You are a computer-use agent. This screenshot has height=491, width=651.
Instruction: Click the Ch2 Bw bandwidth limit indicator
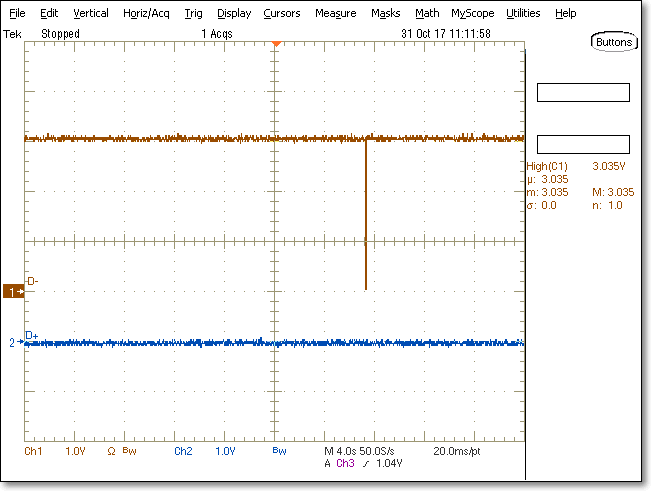tap(279, 451)
